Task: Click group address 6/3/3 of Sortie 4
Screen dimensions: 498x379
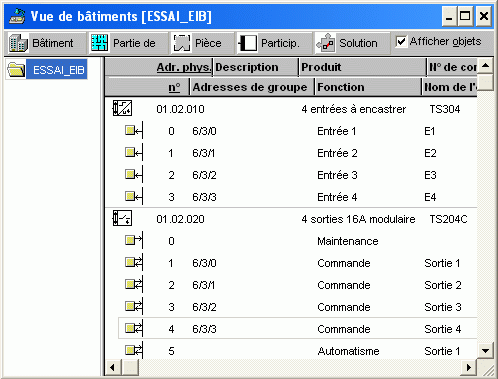Action: [204, 329]
